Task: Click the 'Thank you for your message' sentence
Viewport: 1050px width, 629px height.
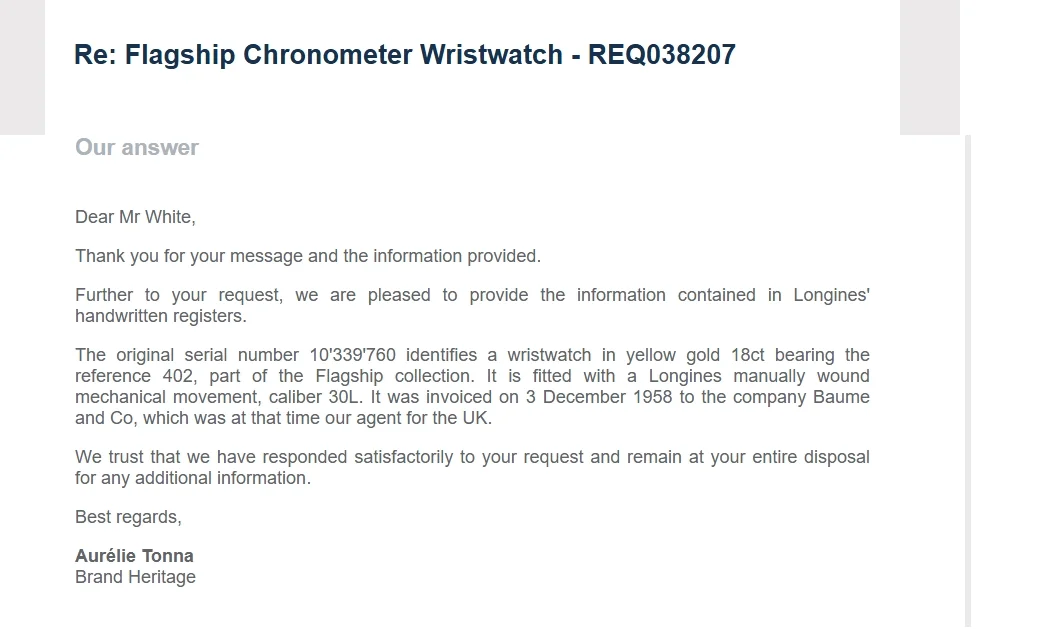Action: (x=308, y=256)
